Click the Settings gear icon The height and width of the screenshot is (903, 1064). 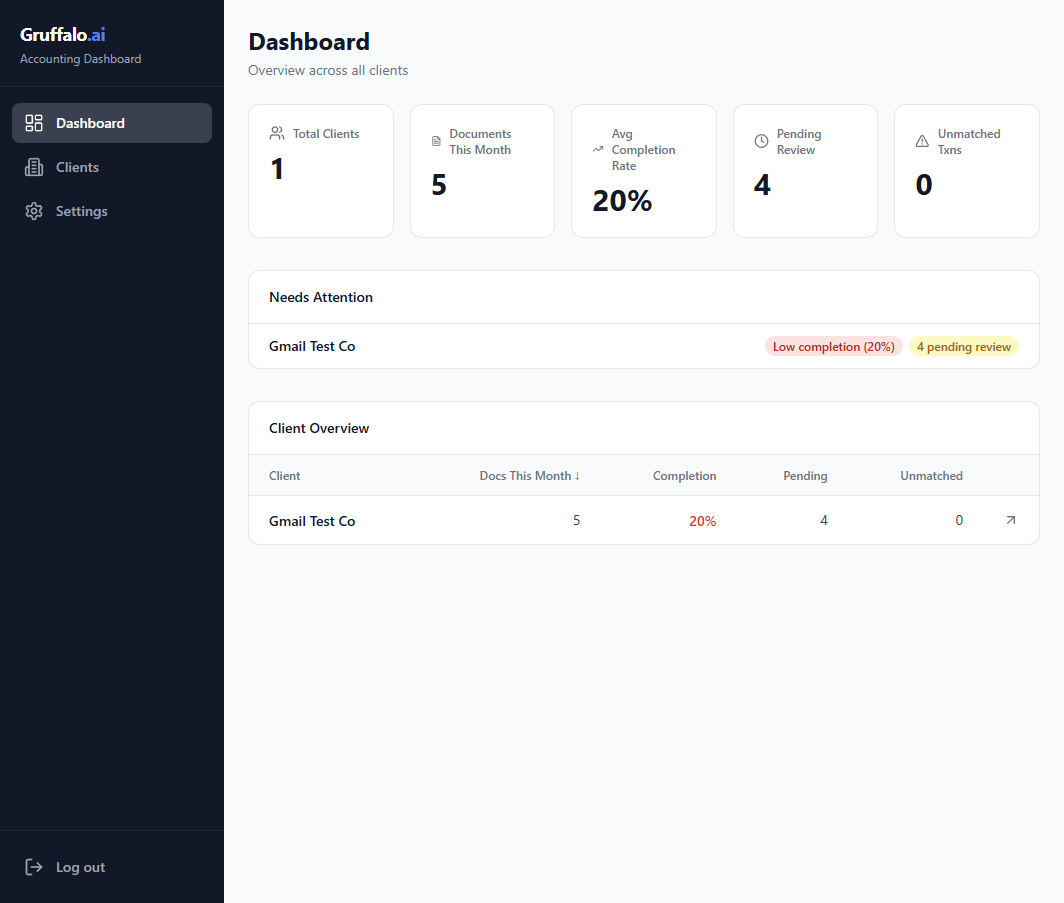(34, 211)
